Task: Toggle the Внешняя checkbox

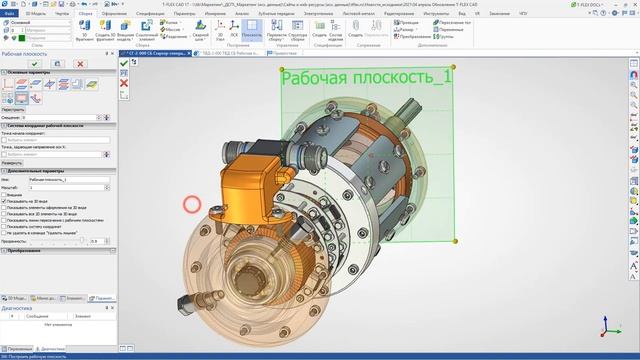Action: [4, 195]
